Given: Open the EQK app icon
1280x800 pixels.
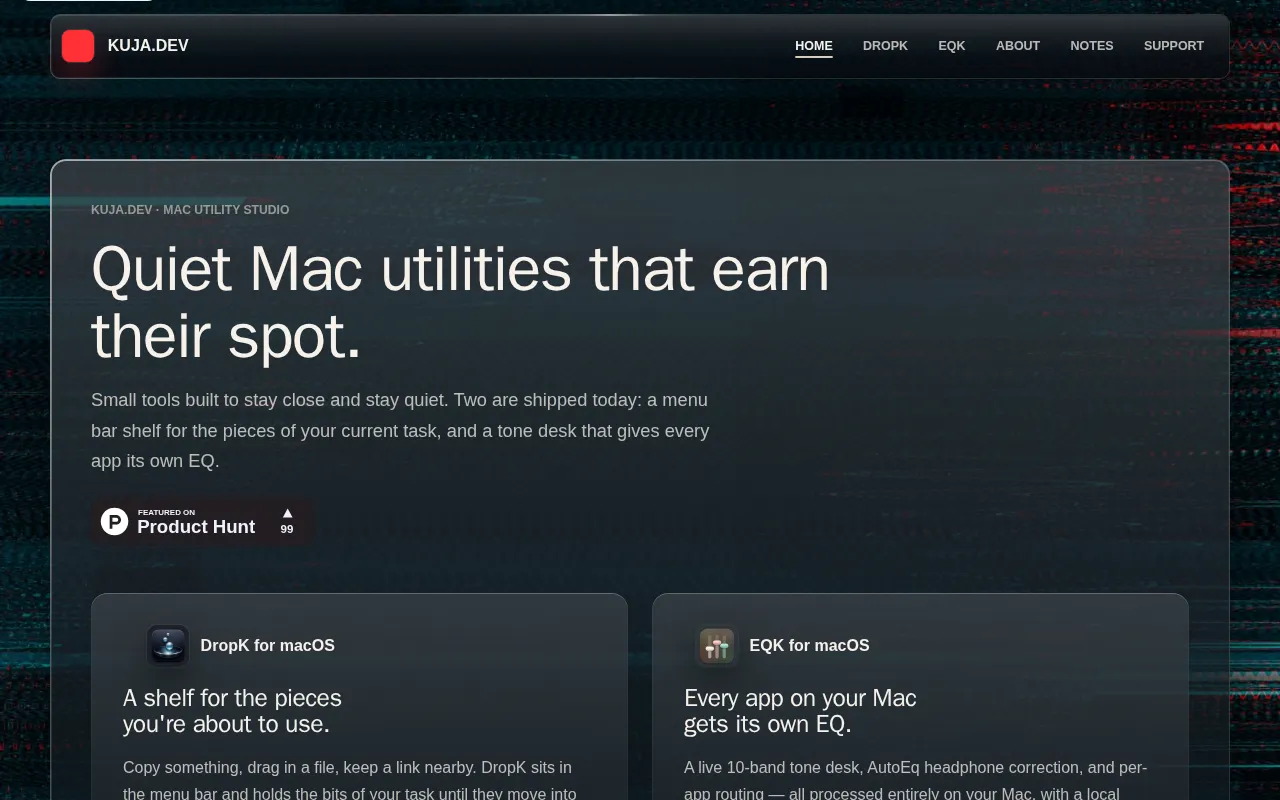Looking at the screenshot, I should click(717, 645).
